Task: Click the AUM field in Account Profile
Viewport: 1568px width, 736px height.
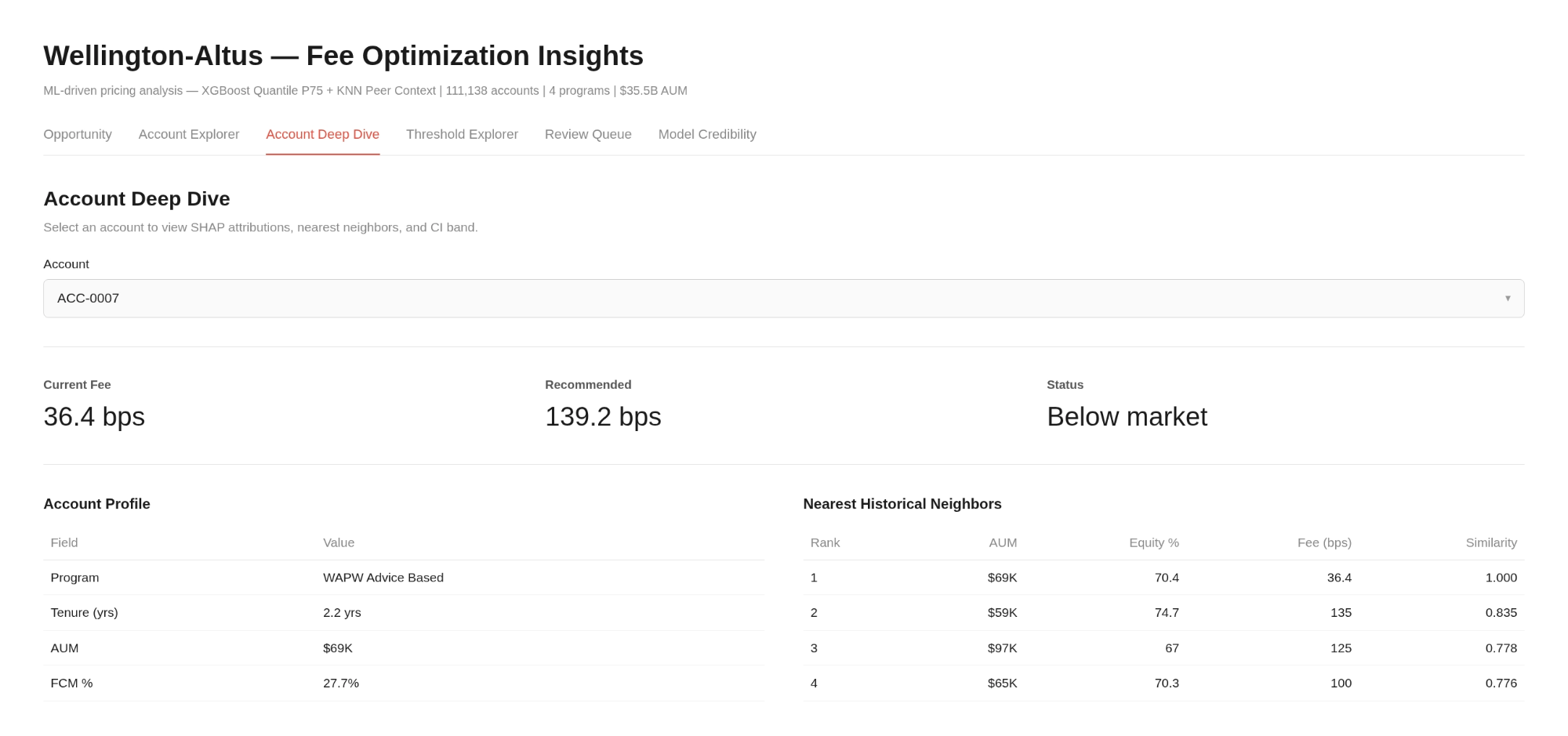Action: (x=64, y=648)
